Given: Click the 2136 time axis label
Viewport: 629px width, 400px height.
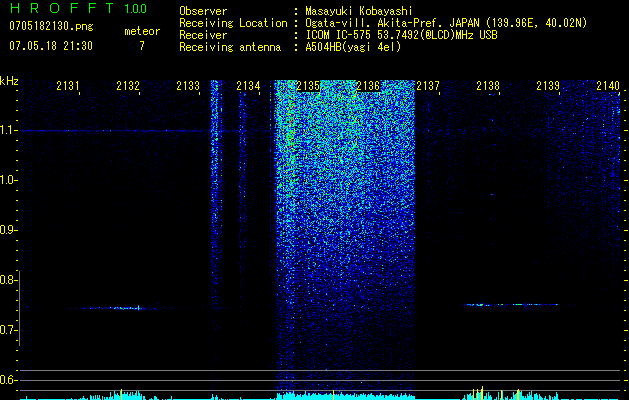Looking at the screenshot, I should click(x=368, y=86).
